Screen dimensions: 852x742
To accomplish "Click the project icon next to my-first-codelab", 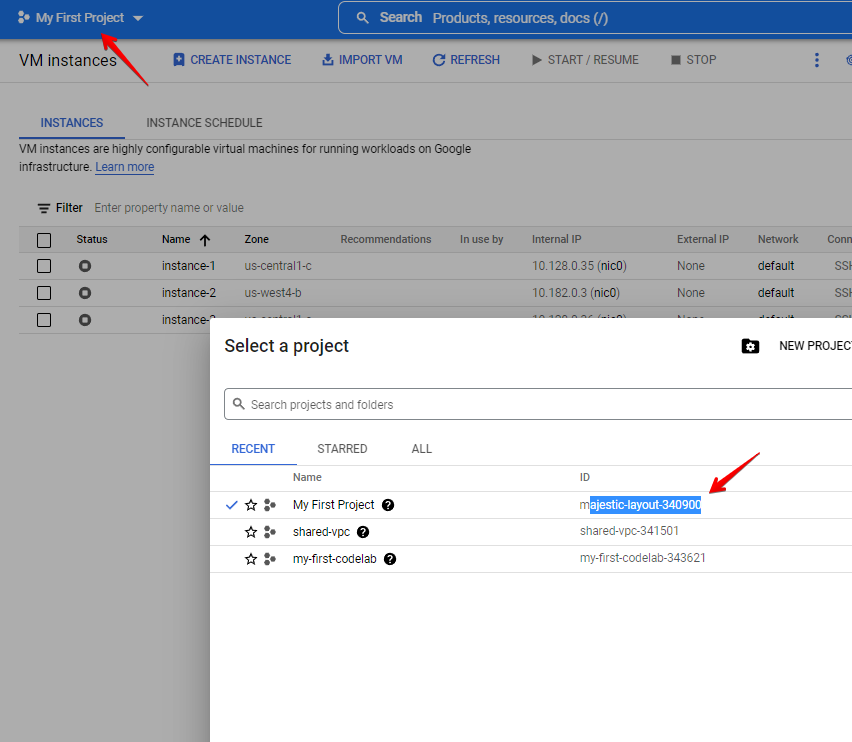I will 270,559.
